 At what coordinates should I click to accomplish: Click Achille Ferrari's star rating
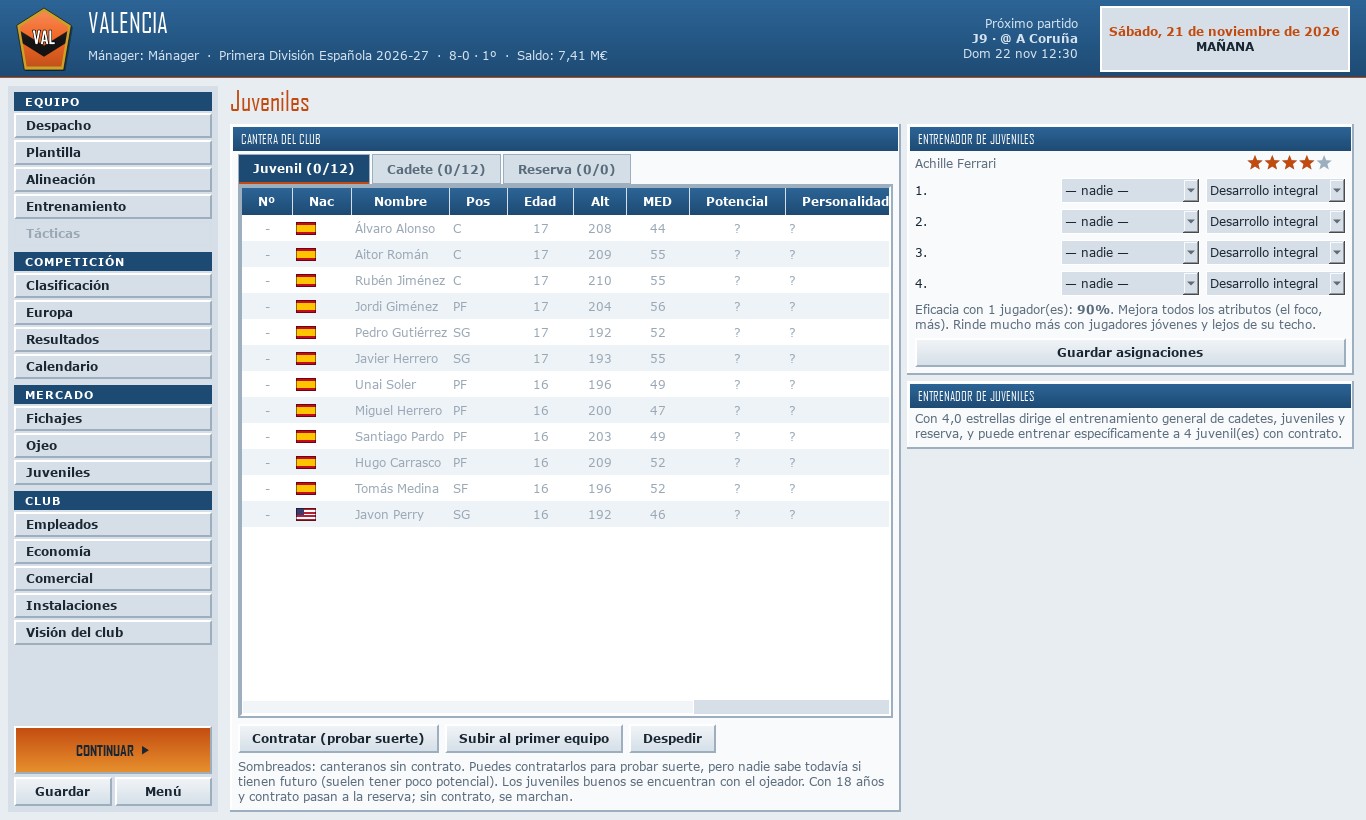[1289, 163]
